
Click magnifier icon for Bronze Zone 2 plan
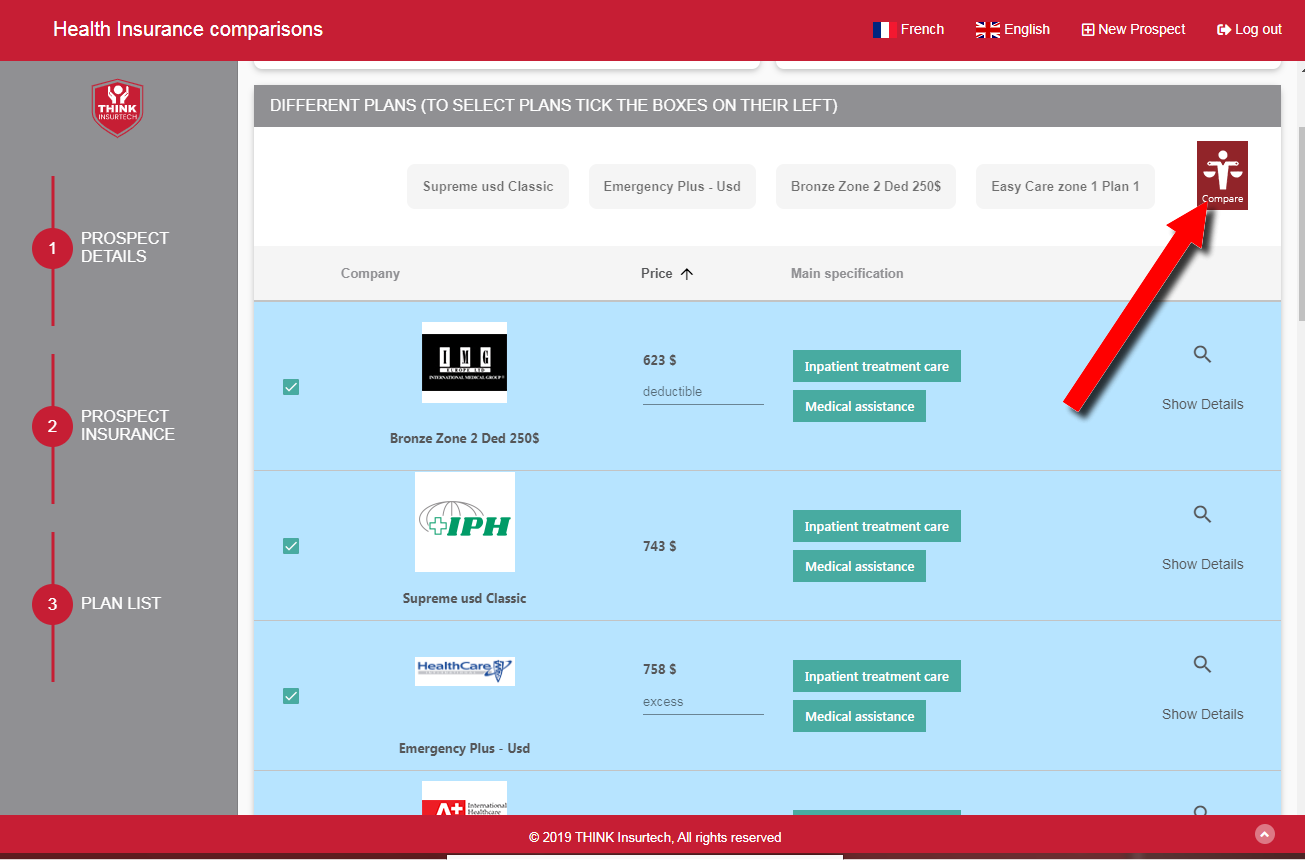[1202, 354]
